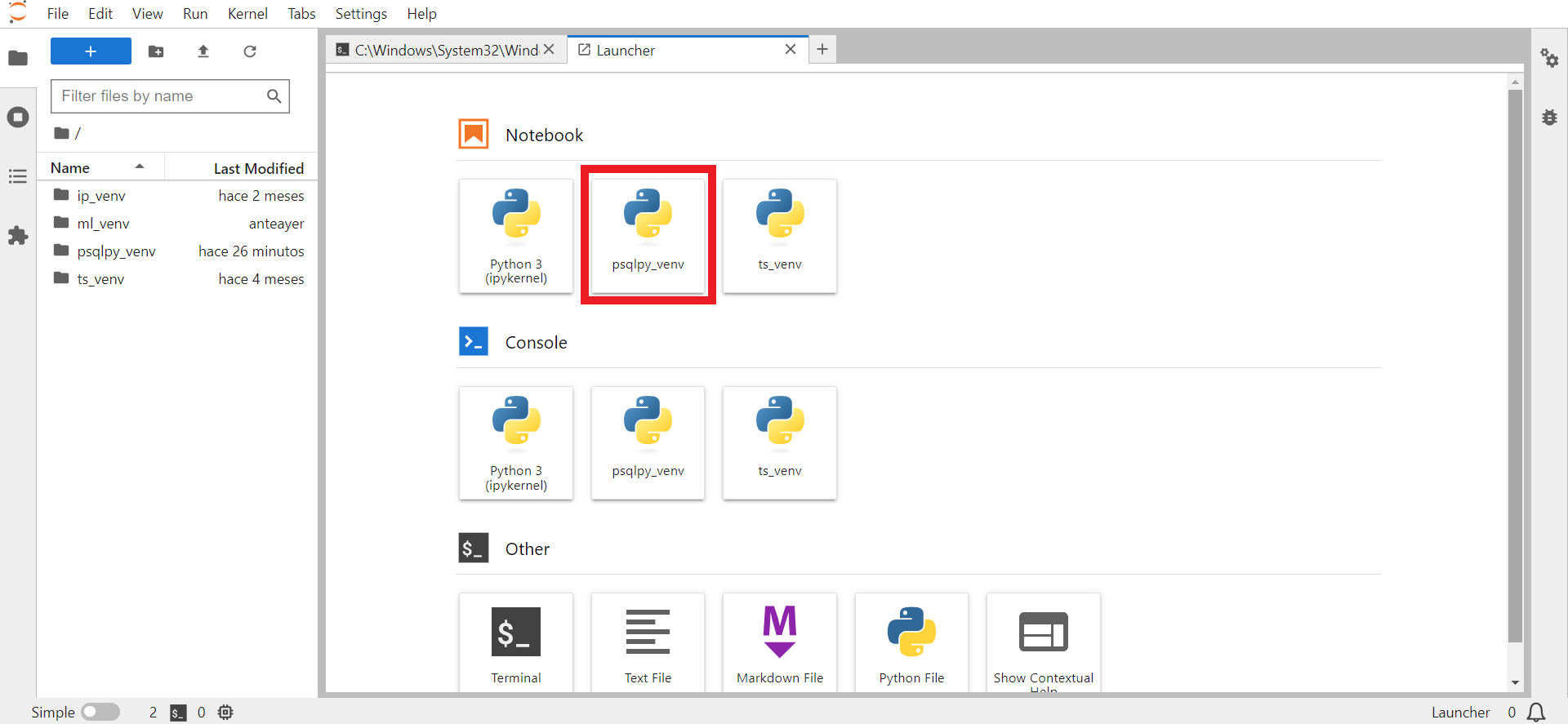1568x724 pixels.
Task: Open notifications bell in status bar
Action: pos(1536,713)
